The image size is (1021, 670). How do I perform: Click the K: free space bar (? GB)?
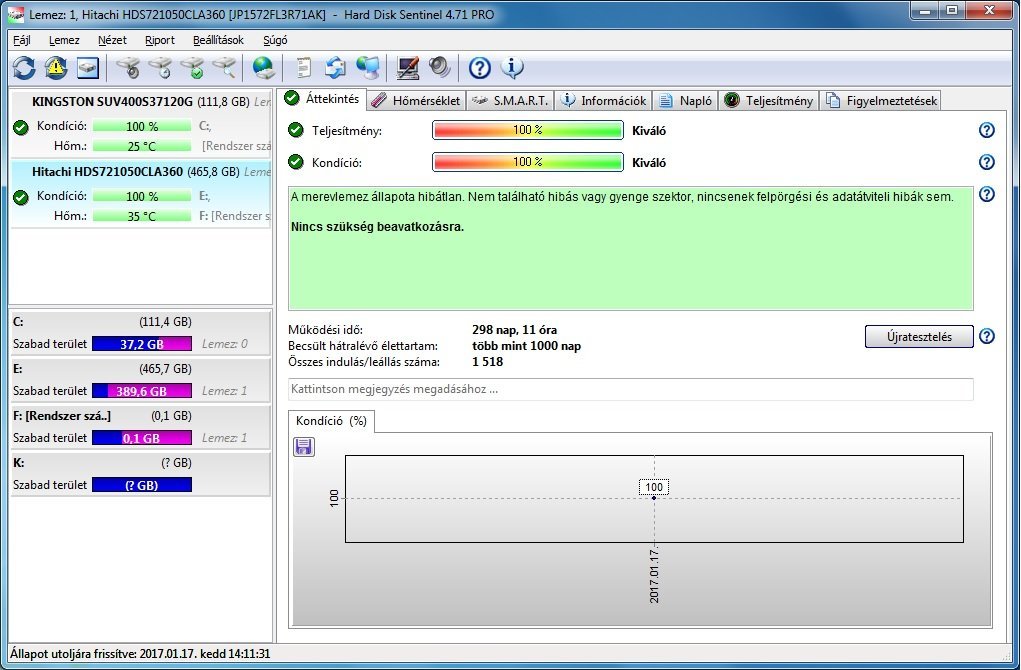142,485
